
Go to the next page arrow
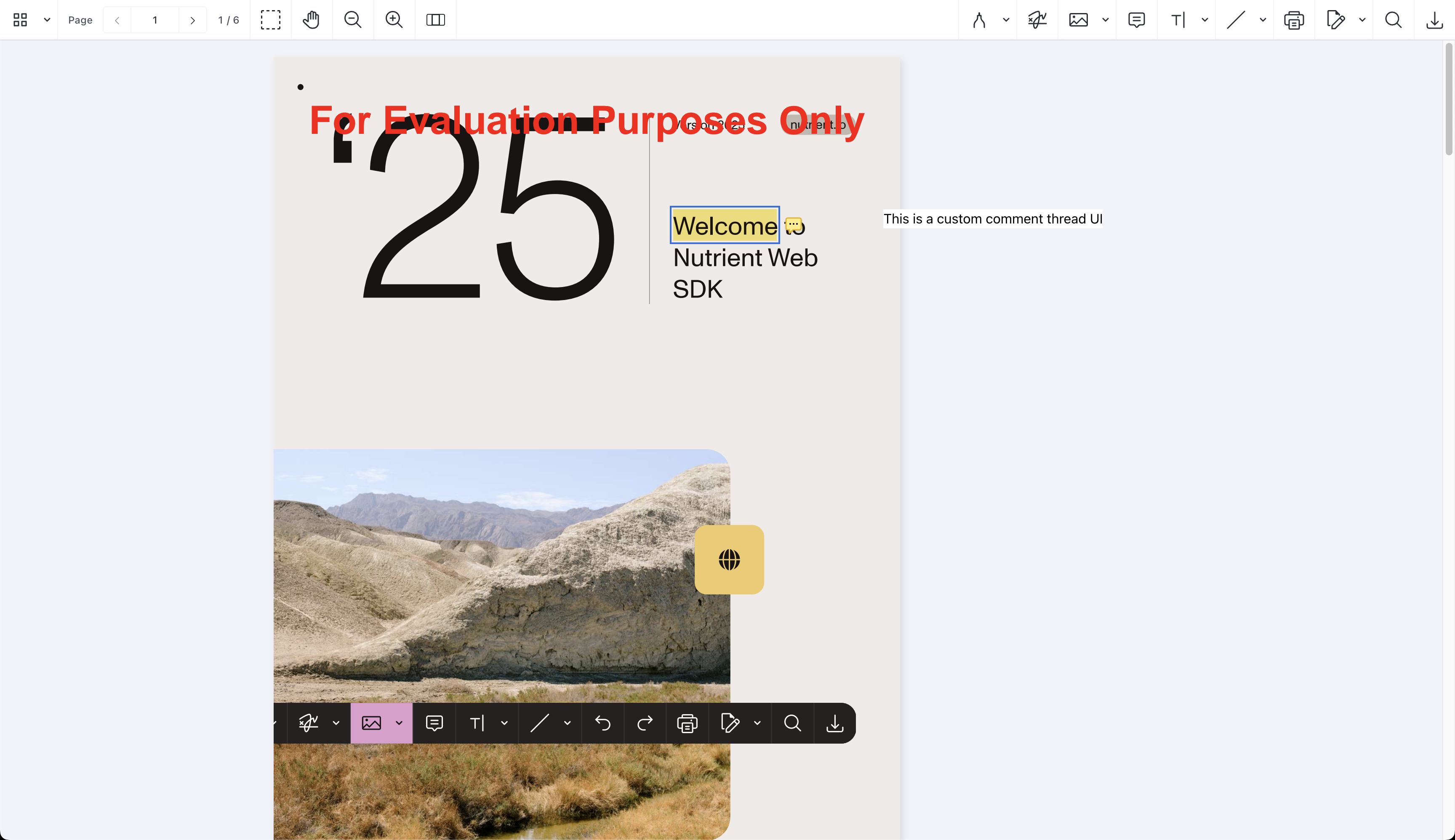(x=193, y=20)
